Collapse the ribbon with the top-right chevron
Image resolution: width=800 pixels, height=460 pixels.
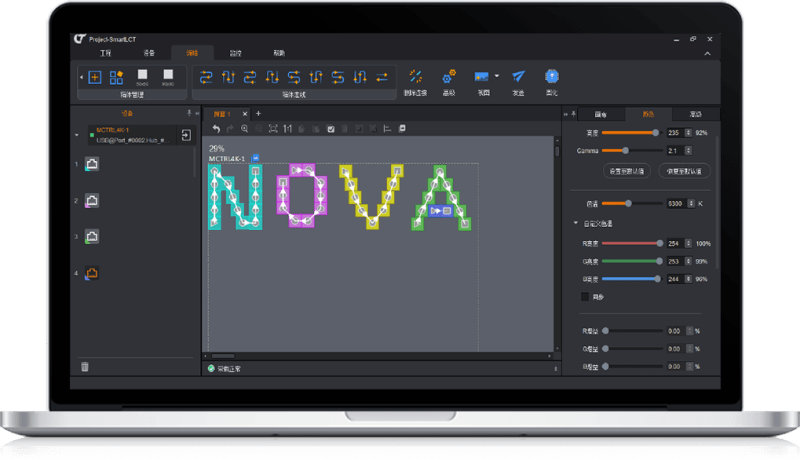coord(707,54)
